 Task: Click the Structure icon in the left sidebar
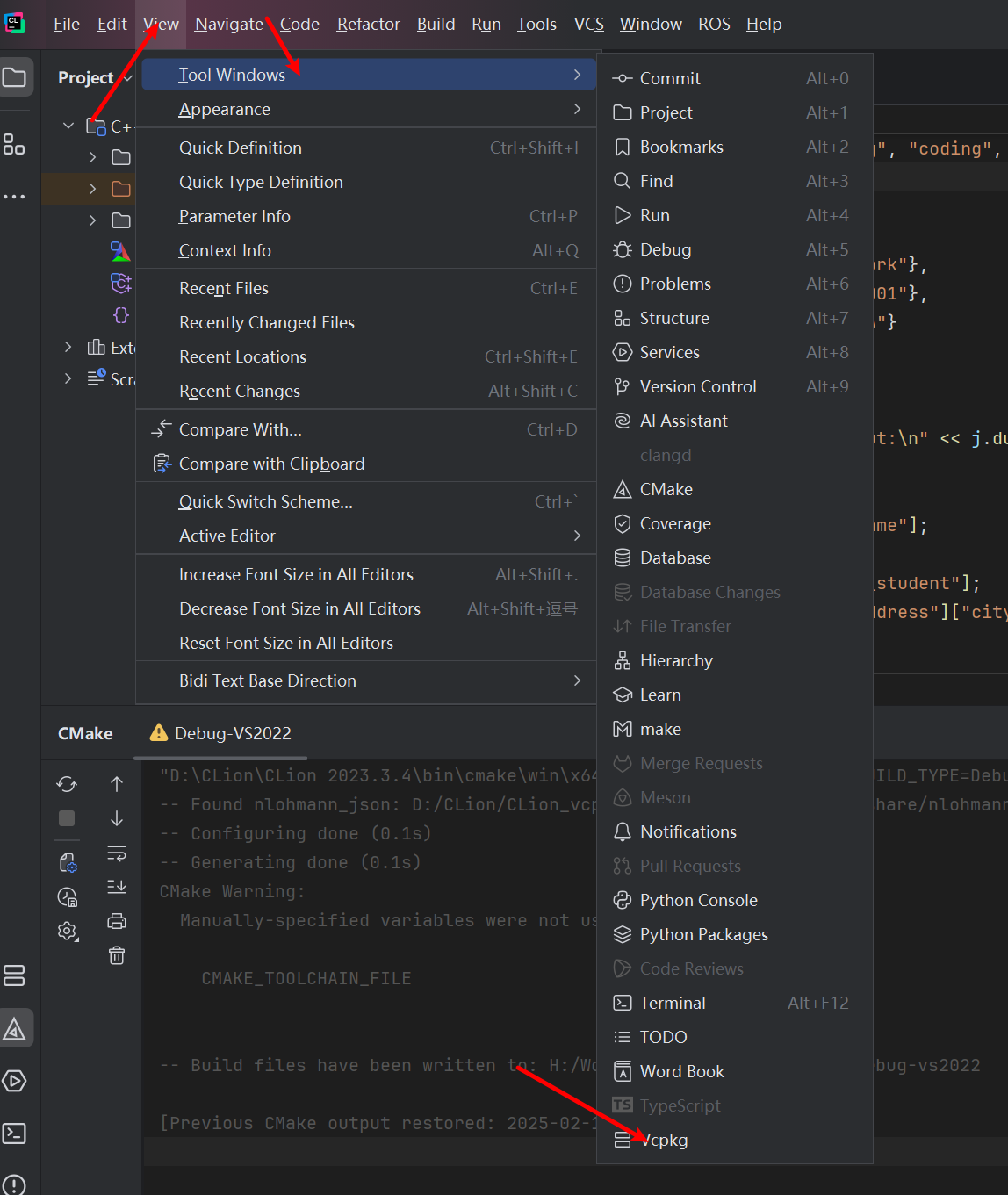point(15,144)
